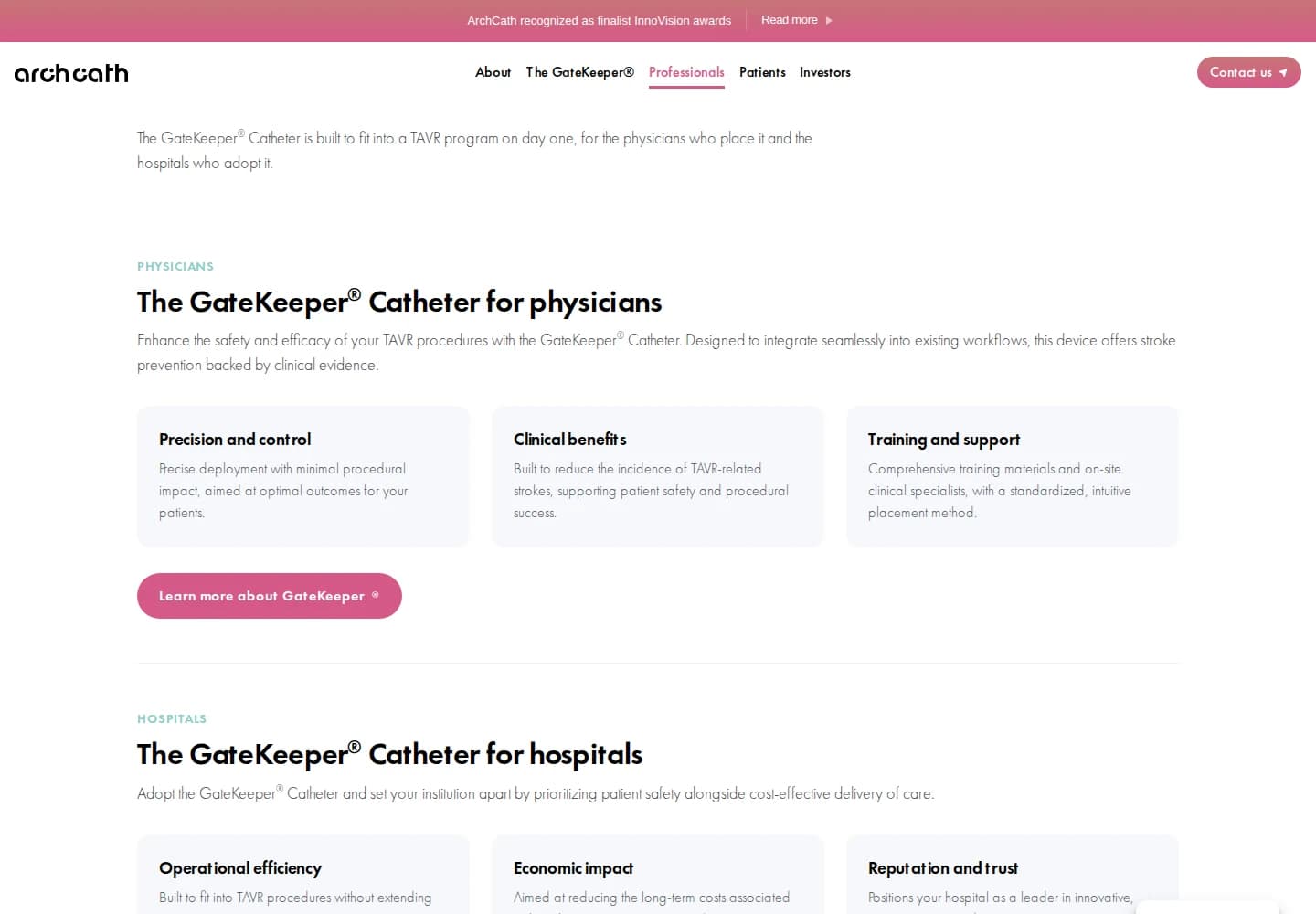Open the About menu item

pos(493,72)
